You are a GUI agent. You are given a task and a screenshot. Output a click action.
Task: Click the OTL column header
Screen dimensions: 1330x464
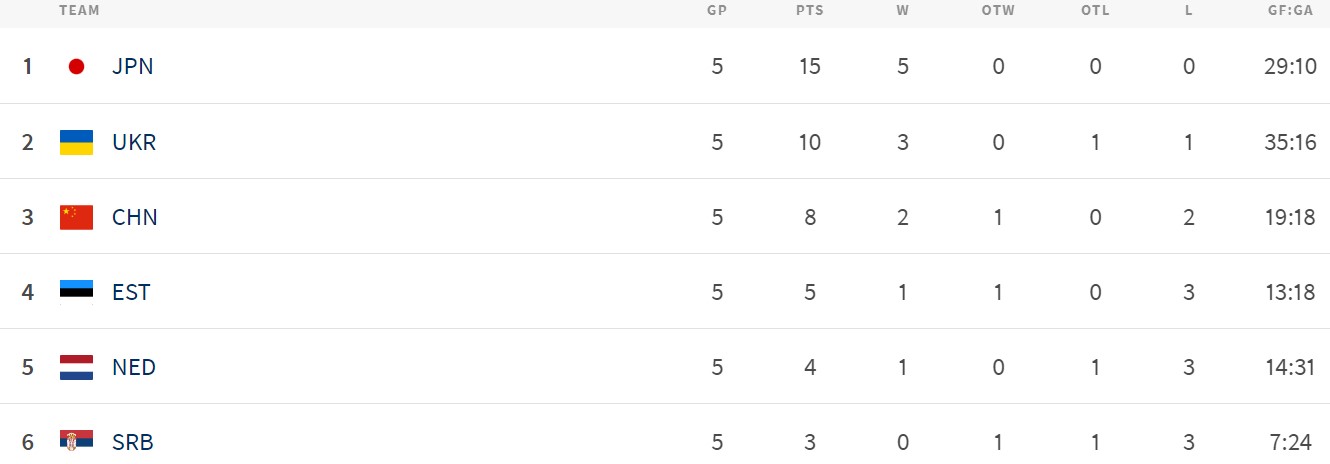[1096, 11]
